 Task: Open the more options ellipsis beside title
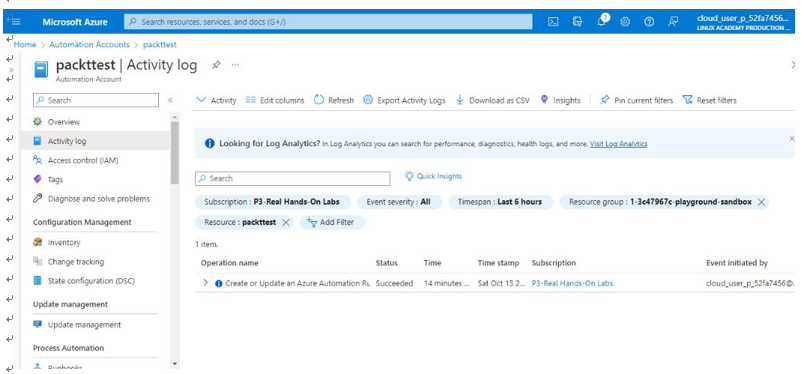(235, 65)
